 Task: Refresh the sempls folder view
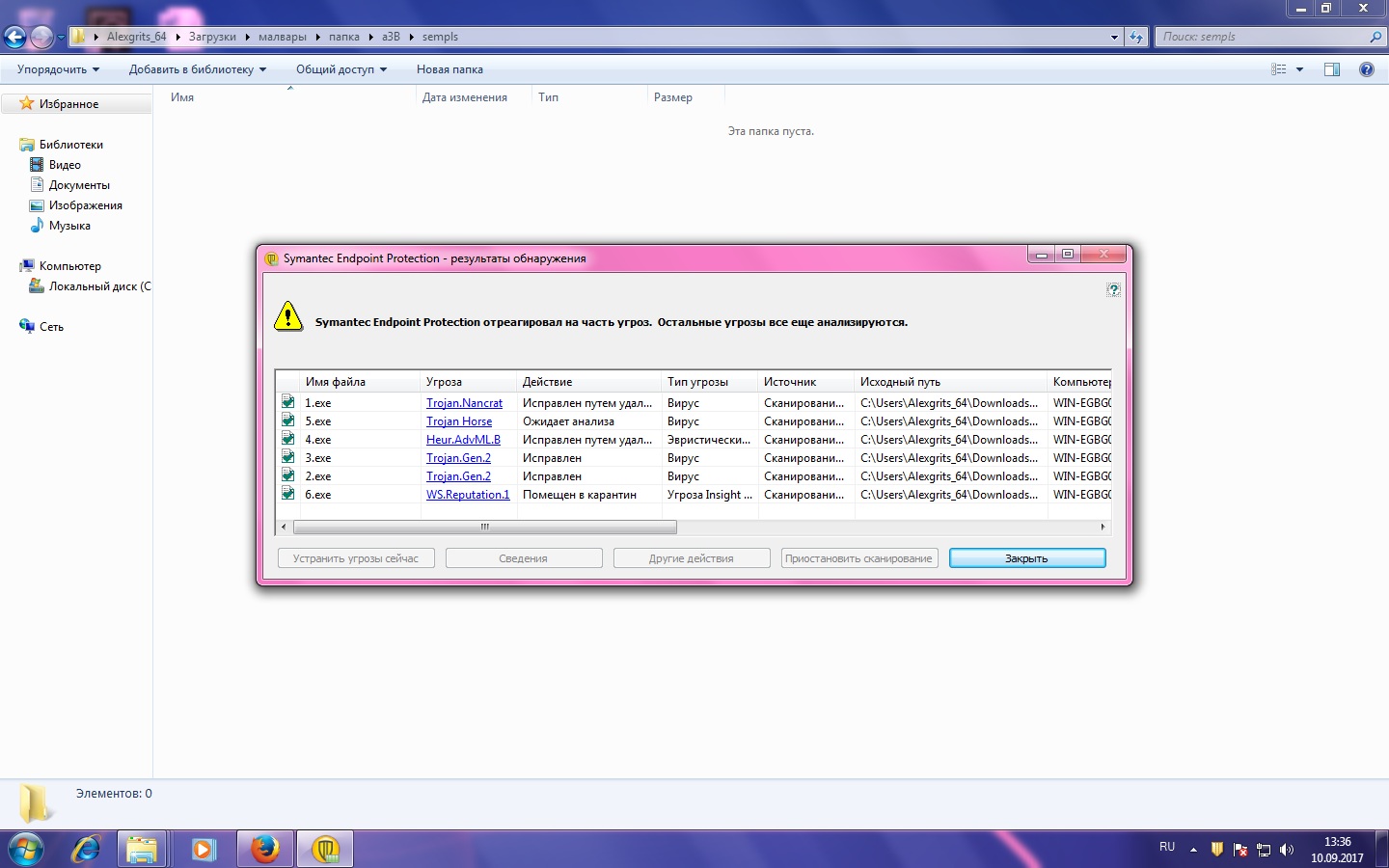[1136, 38]
